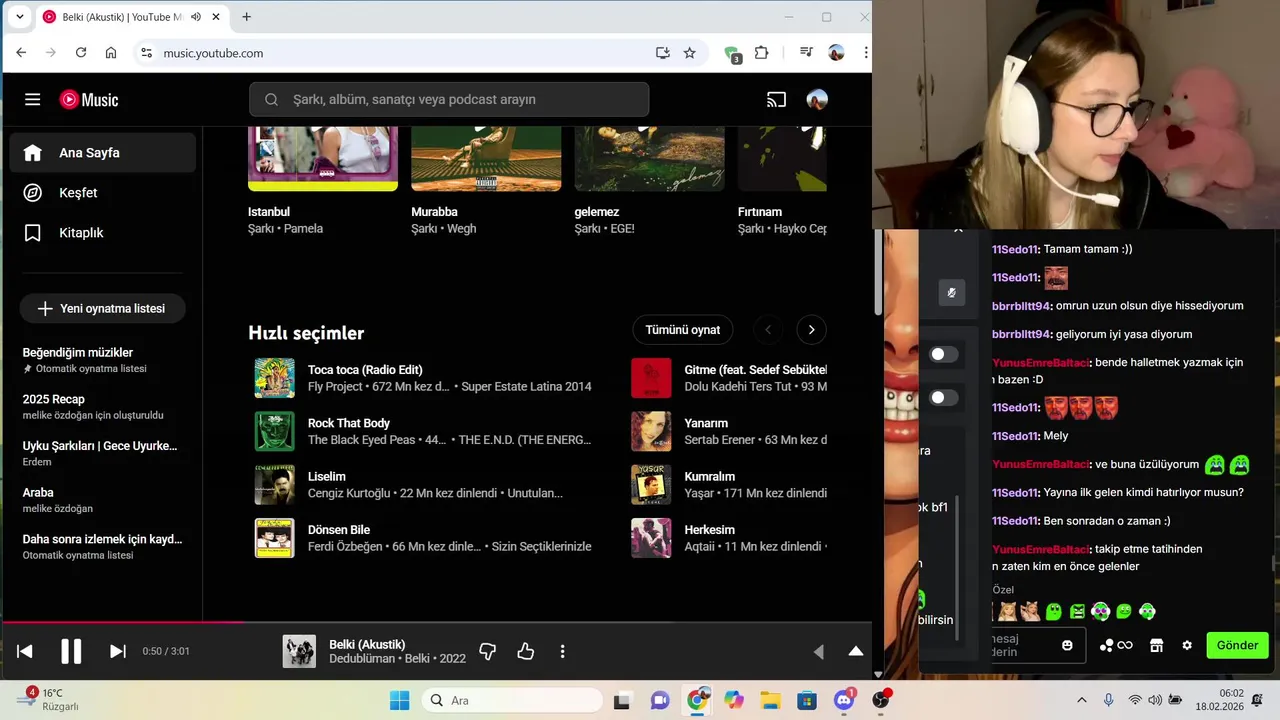The image size is (1280, 720).
Task: Open Kitaplık in sidebar
Action: 103,233
